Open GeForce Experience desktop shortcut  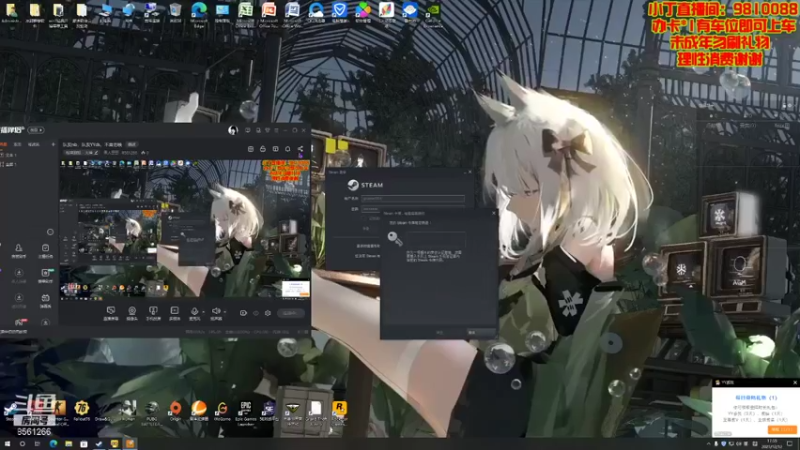[433, 14]
